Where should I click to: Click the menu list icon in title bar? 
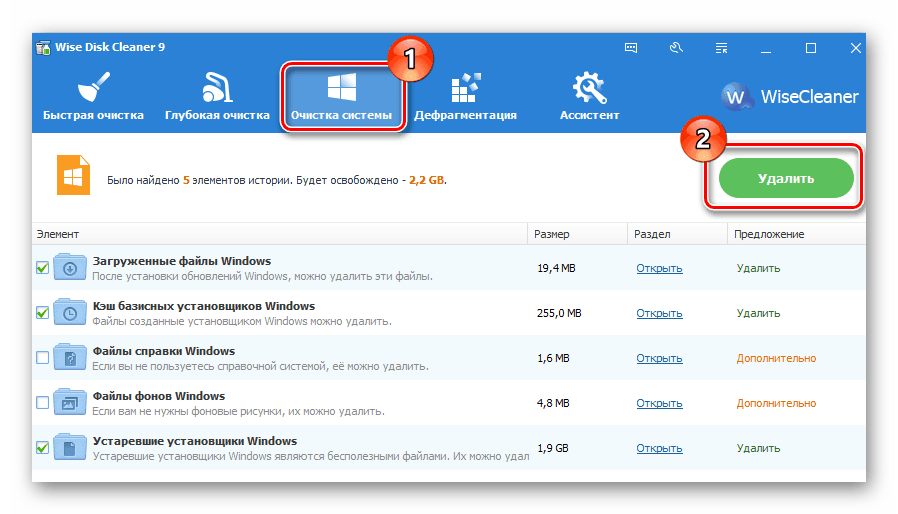pyautogui.click(x=721, y=47)
